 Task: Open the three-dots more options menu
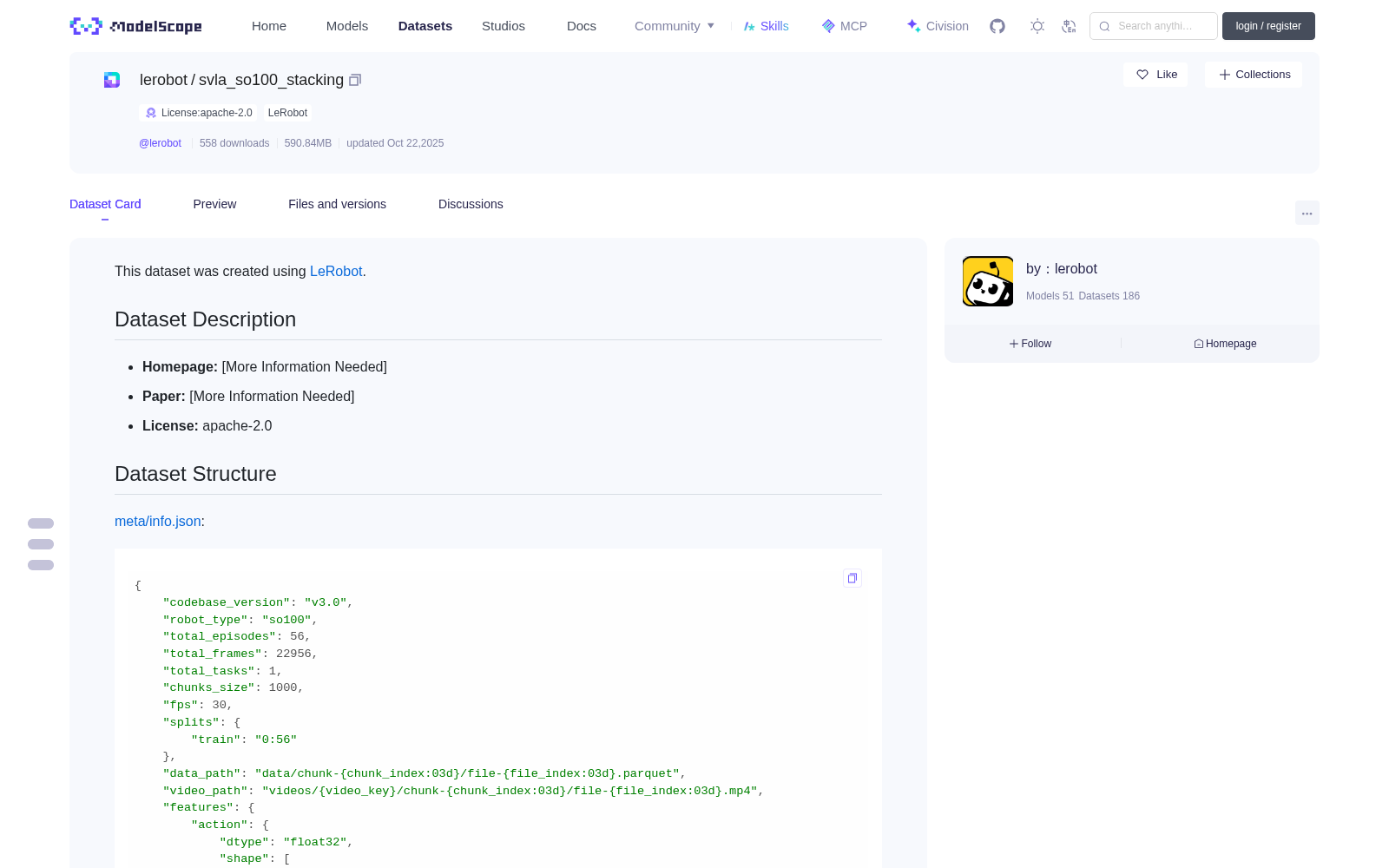click(1307, 213)
